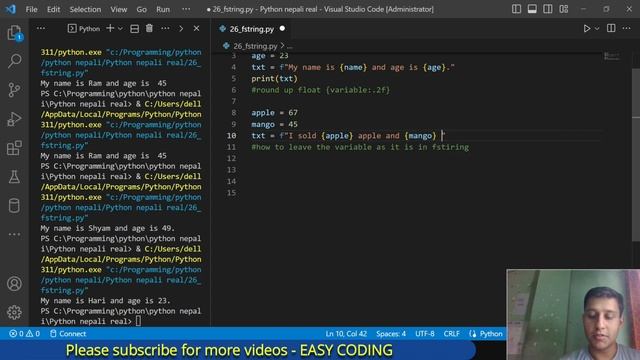Open the Testing flask view
This screenshot has height=360, width=640.
tap(14, 177)
